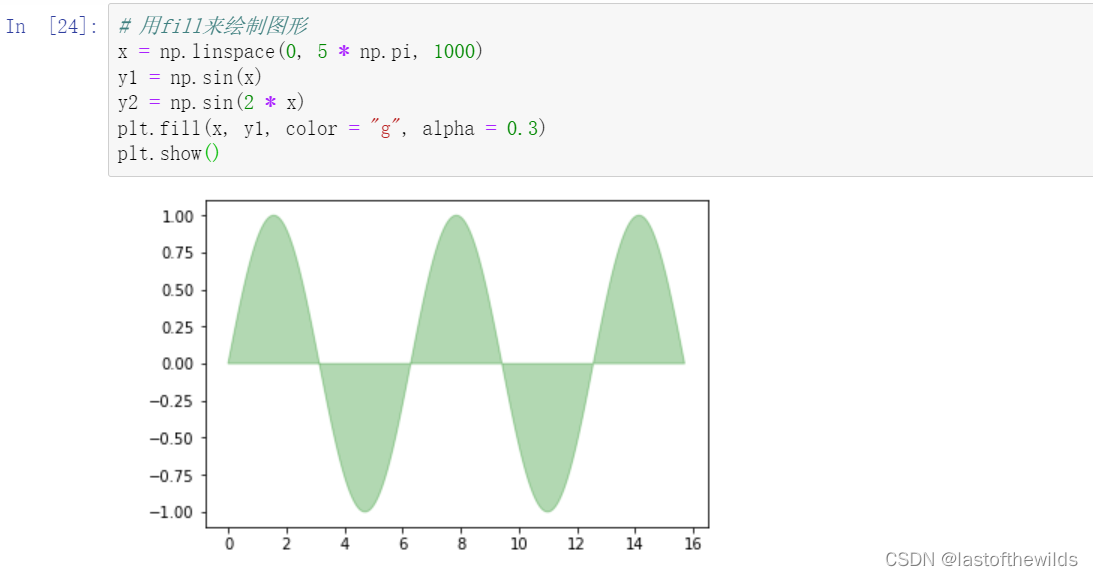Click the plt.fill code line
The height and width of the screenshot is (576, 1093).
point(332,128)
